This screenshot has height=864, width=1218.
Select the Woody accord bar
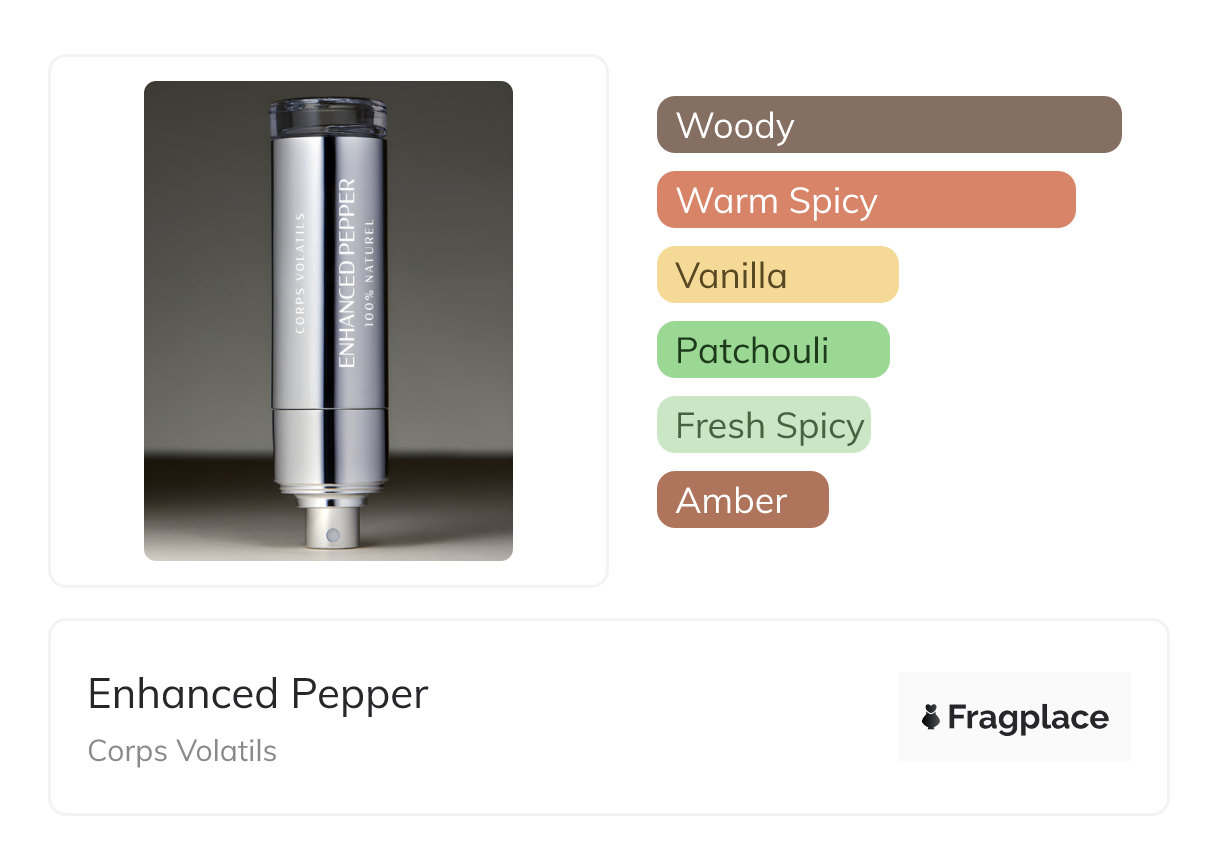pyautogui.click(x=888, y=125)
